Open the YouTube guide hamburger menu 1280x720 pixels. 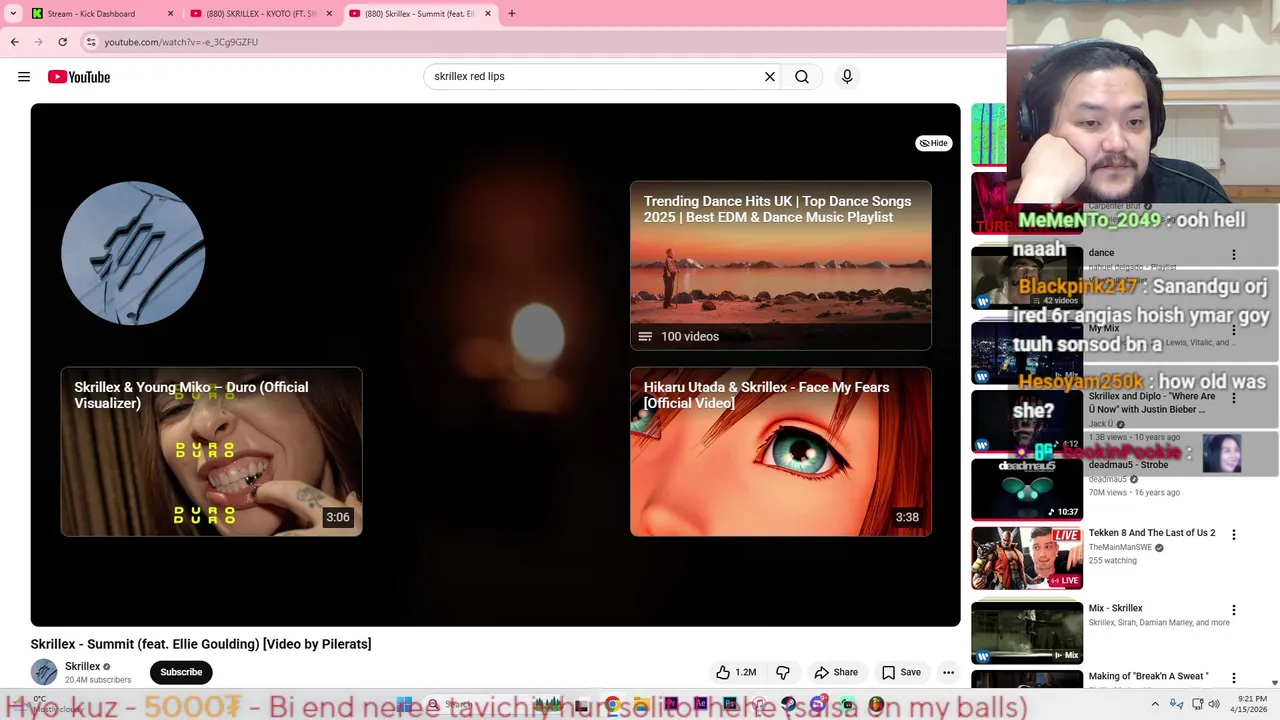tap(24, 77)
